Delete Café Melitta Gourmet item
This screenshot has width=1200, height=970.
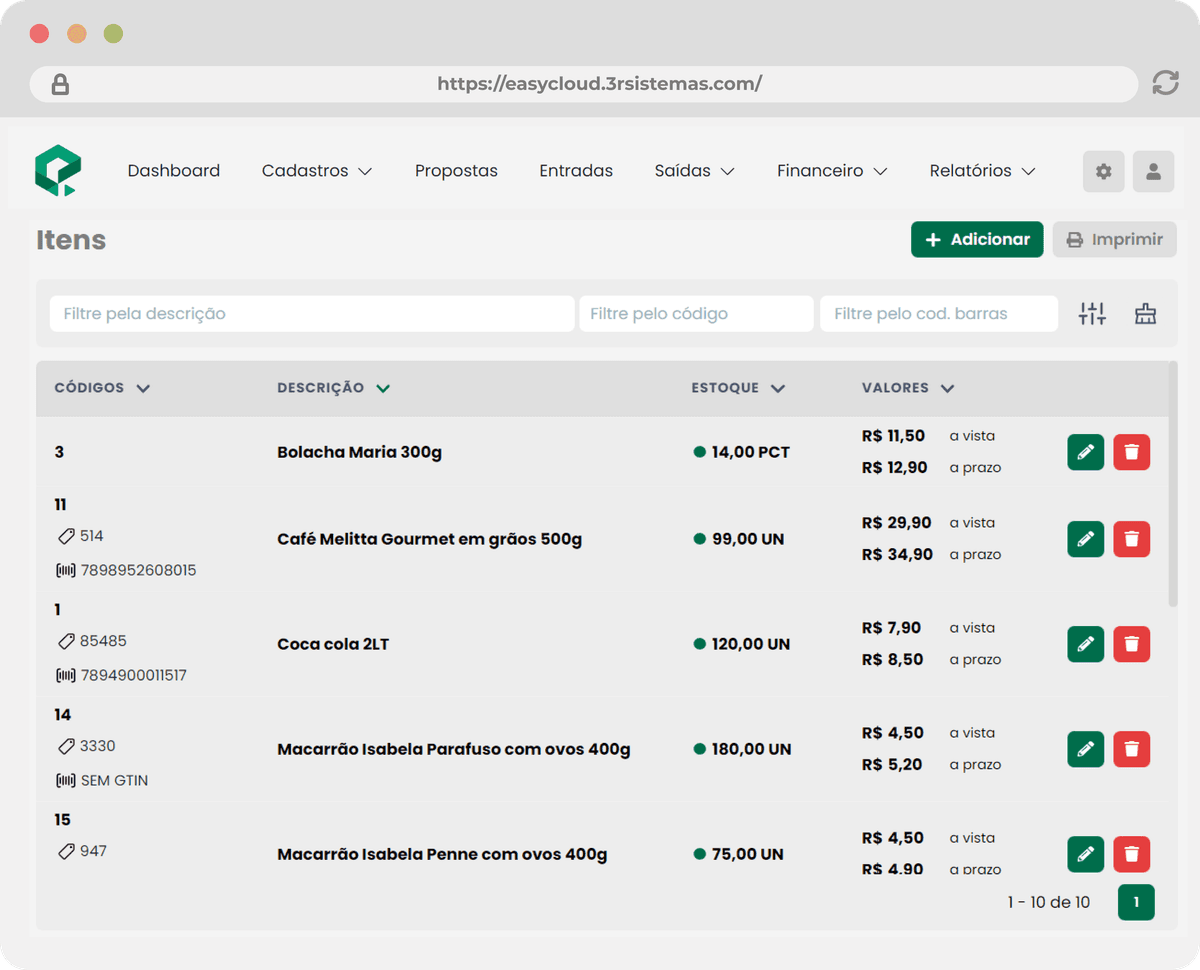point(1132,539)
